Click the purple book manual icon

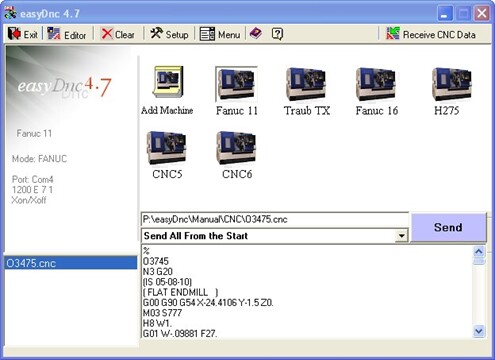256,33
